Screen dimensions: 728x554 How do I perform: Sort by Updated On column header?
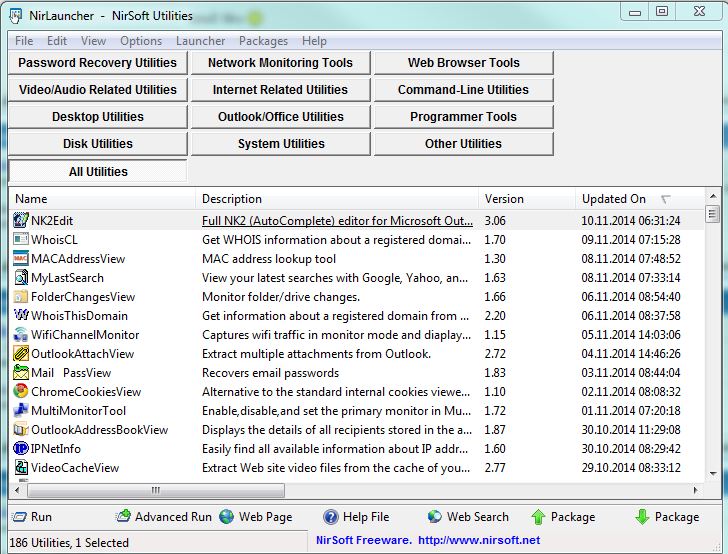tap(640, 199)
